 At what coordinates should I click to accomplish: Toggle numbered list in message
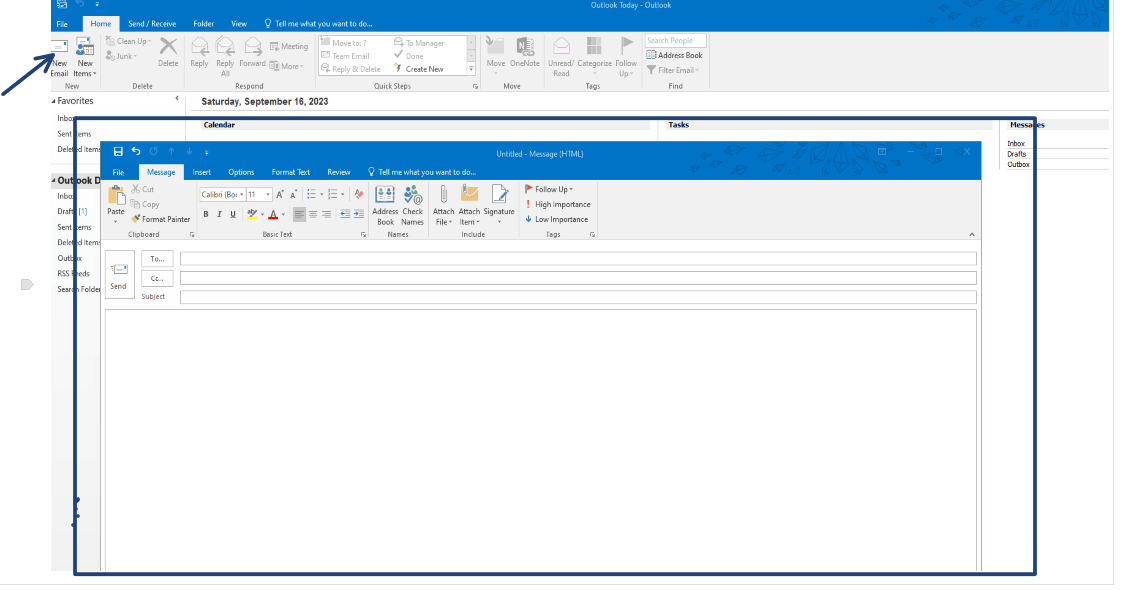(332, 195)
